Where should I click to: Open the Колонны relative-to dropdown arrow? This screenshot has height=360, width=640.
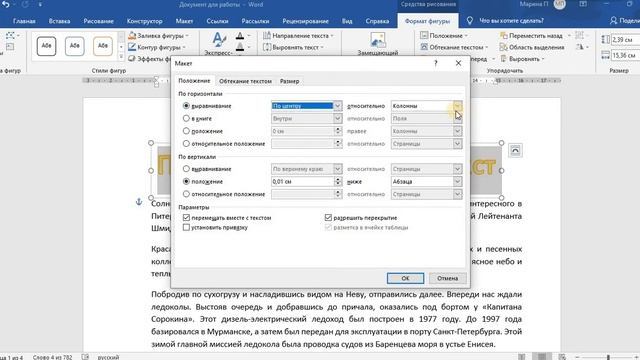click(457, 106)
